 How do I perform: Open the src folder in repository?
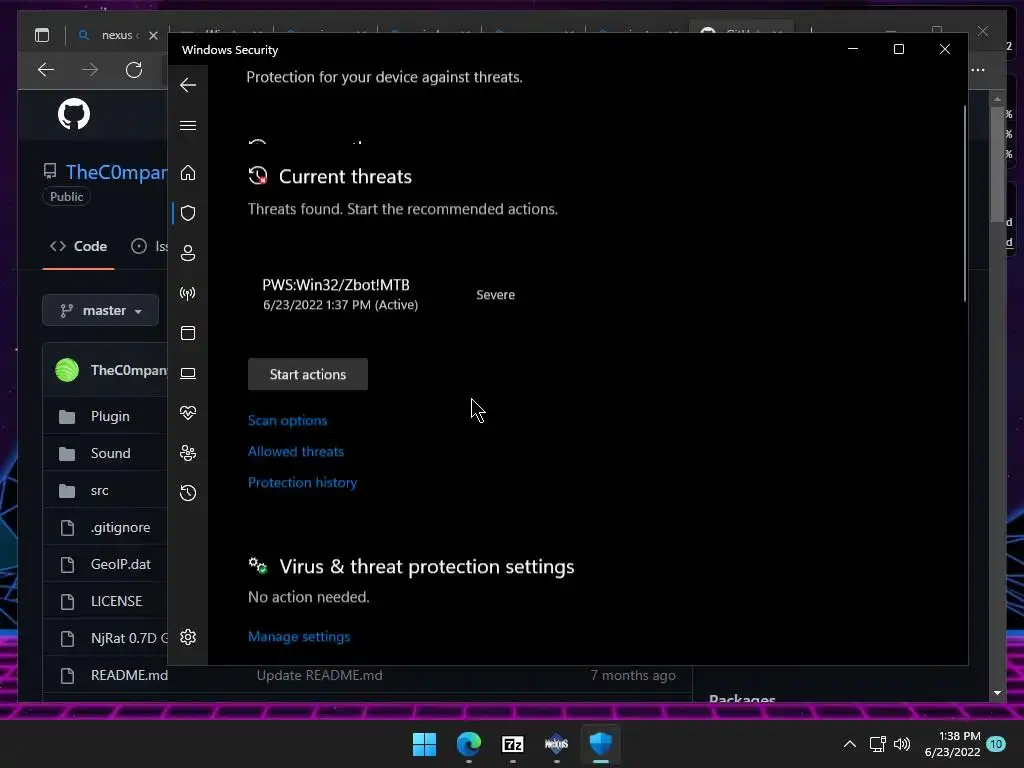[100, 490]
